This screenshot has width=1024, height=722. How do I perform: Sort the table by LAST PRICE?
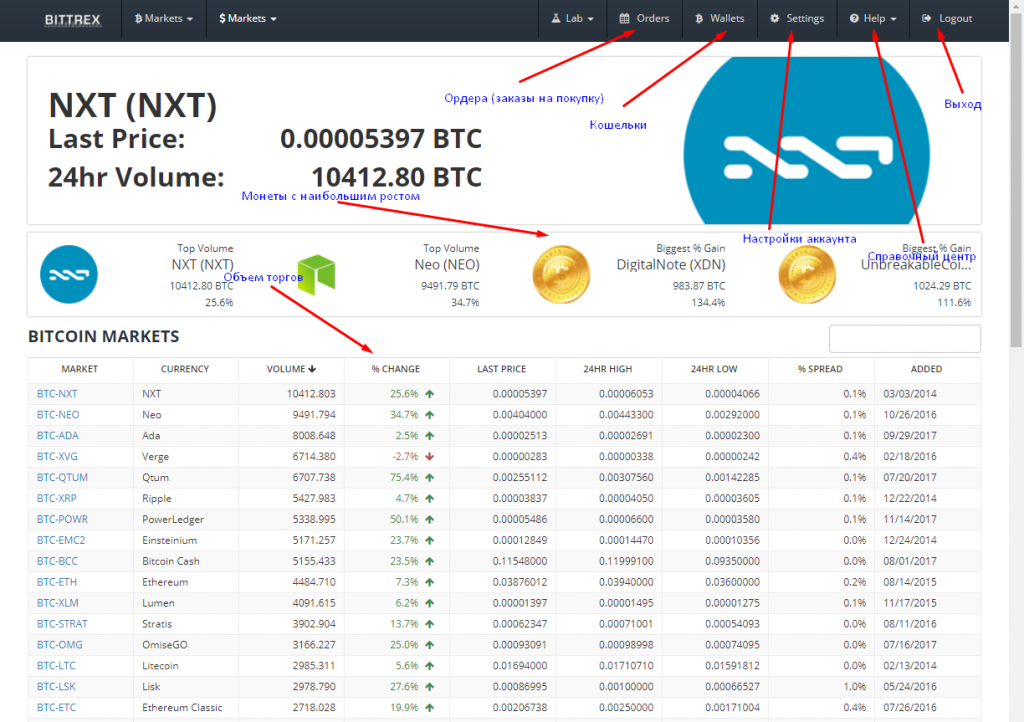tap(502, 369)
